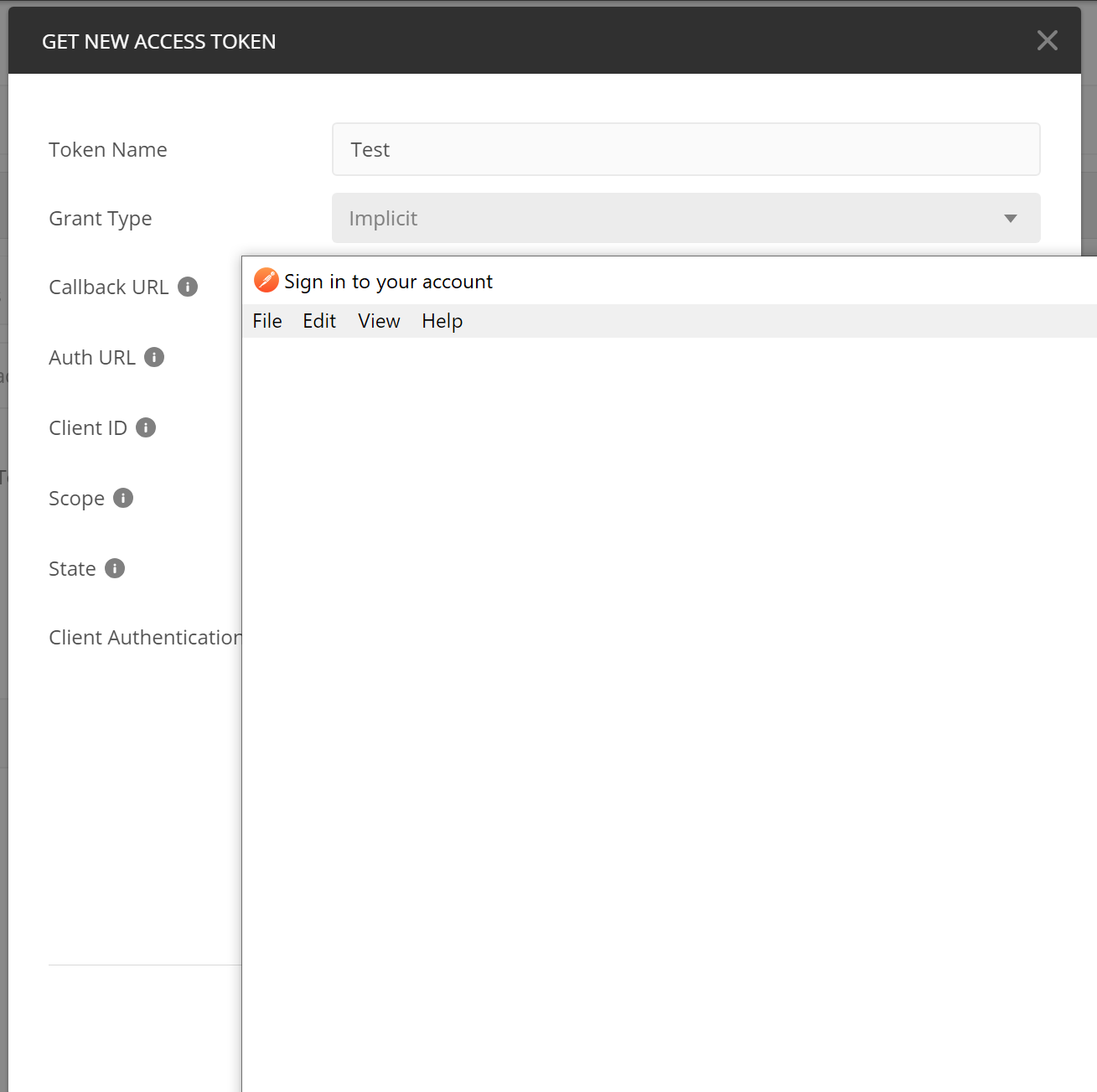Open the File menu in sign-in window

pyautogui.click(x=267, y=321)
